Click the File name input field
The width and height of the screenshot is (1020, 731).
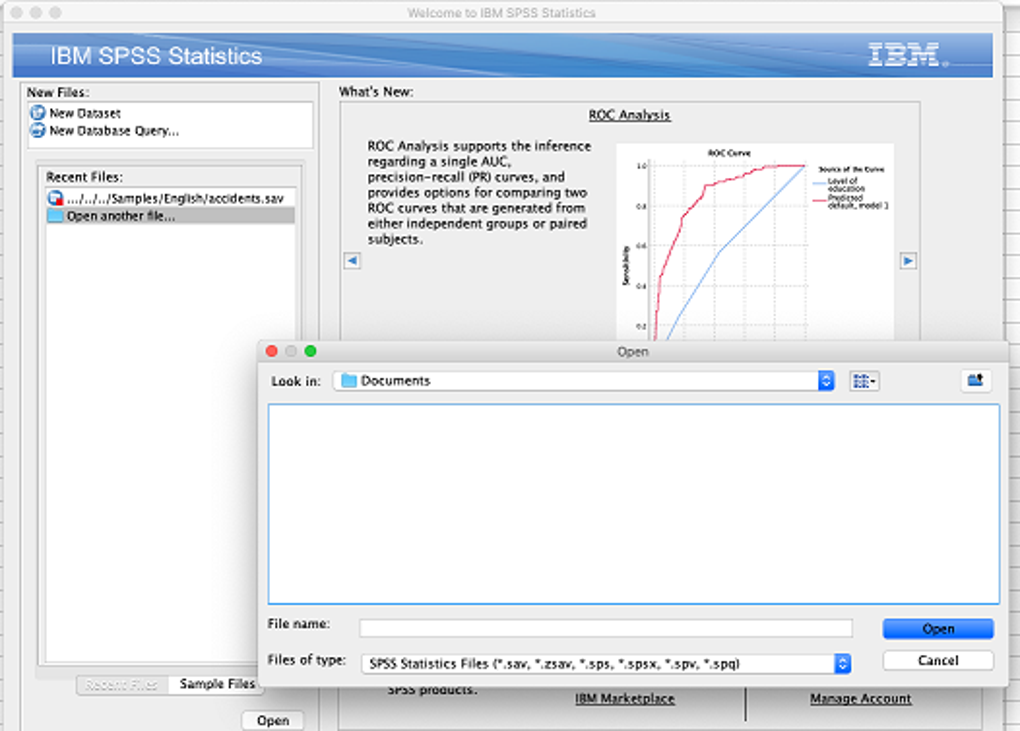(x=606, y=628)
